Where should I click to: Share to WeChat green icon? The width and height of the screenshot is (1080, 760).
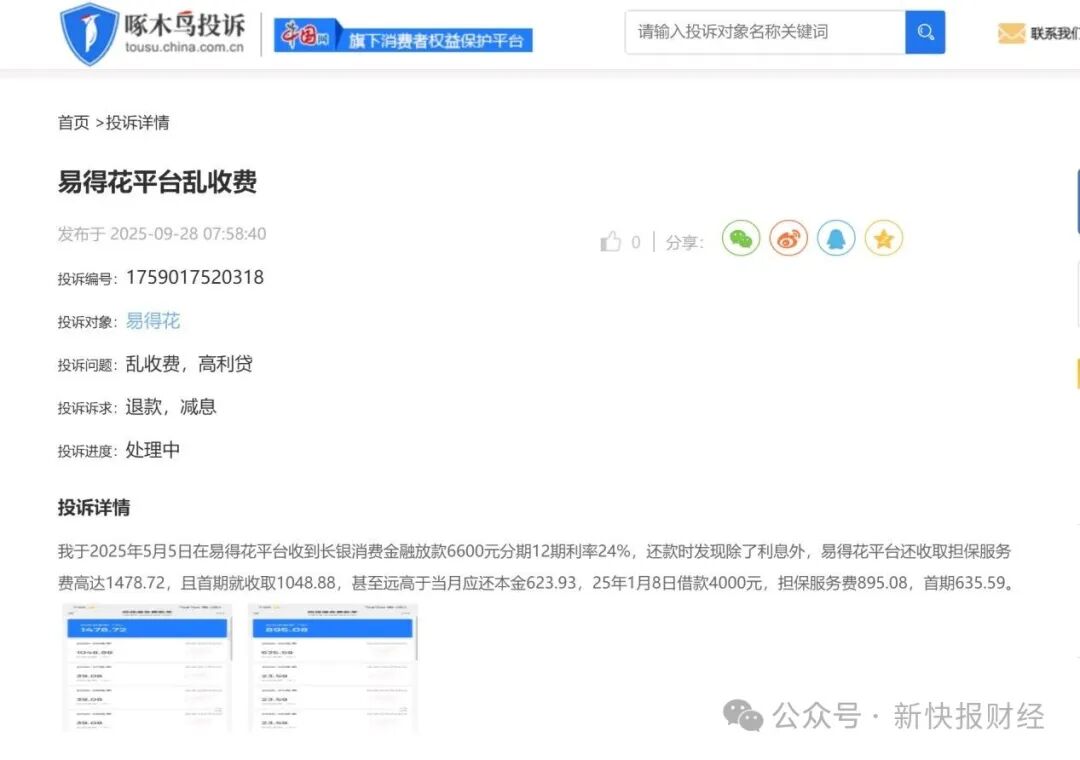click(740, 238)
